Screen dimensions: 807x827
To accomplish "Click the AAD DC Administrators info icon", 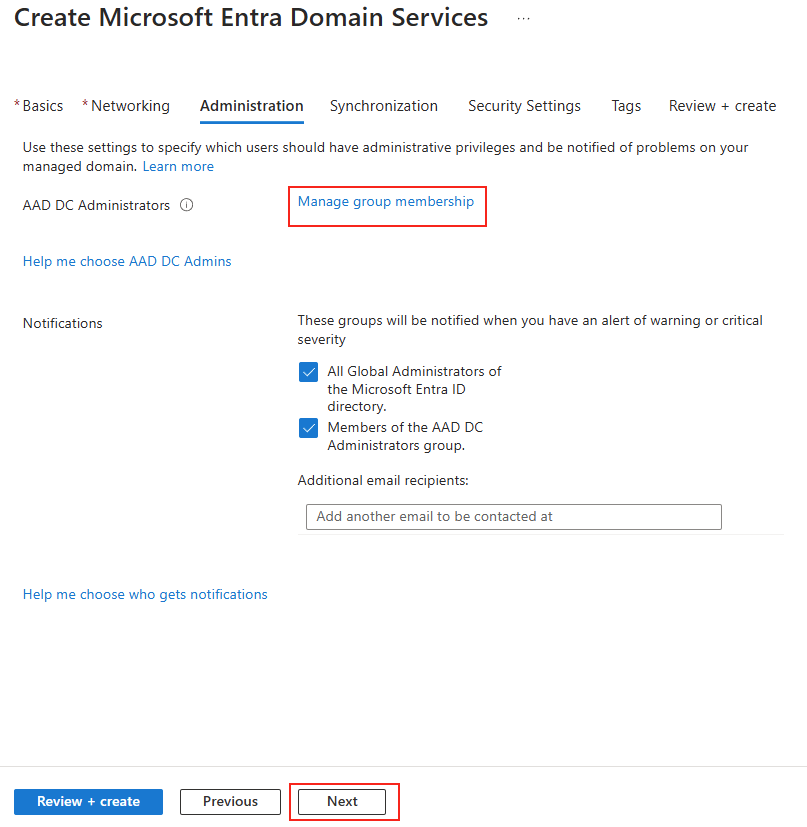I will [187, 205].
